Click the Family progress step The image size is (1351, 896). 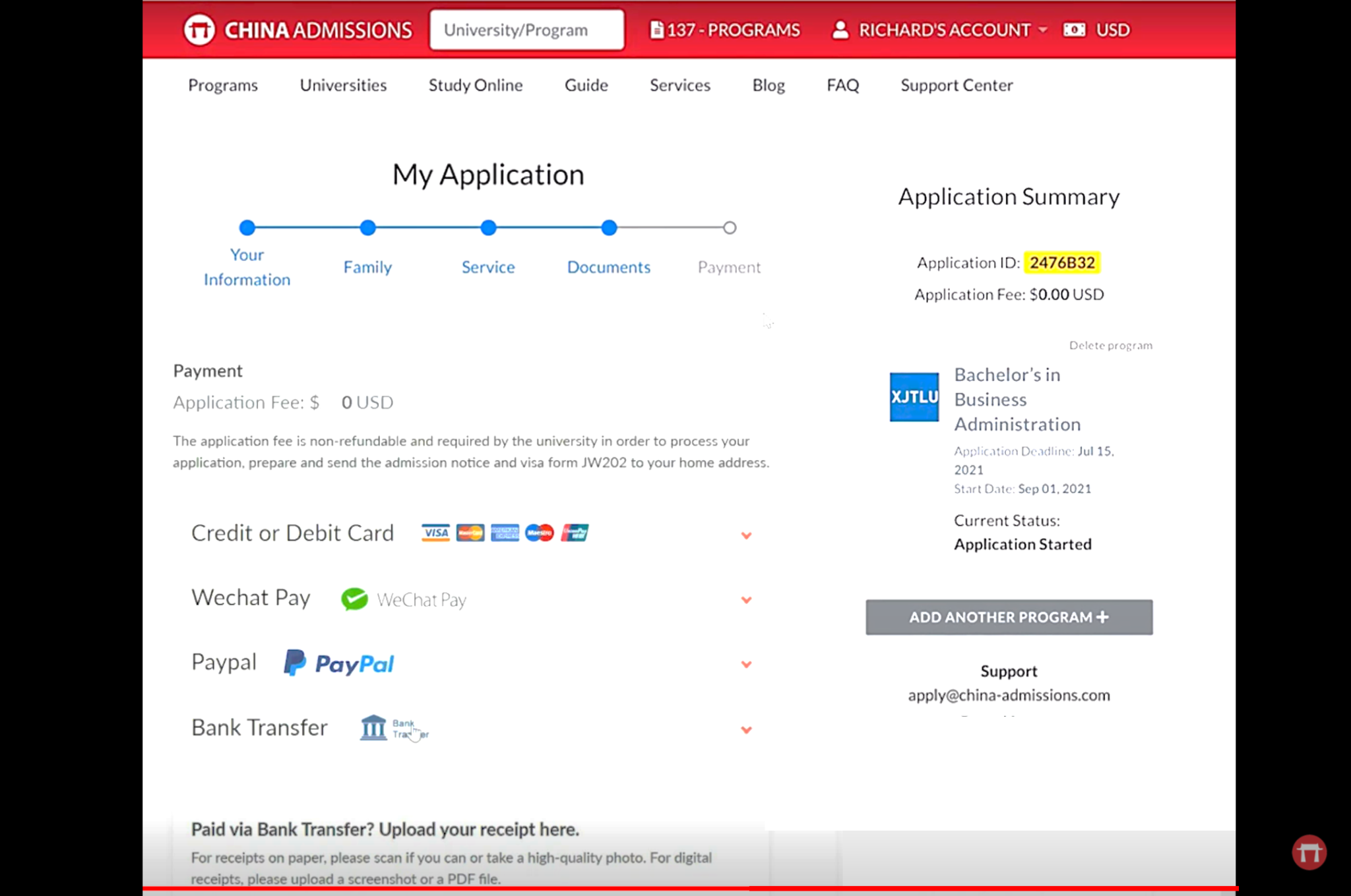[x=367, y=227]
